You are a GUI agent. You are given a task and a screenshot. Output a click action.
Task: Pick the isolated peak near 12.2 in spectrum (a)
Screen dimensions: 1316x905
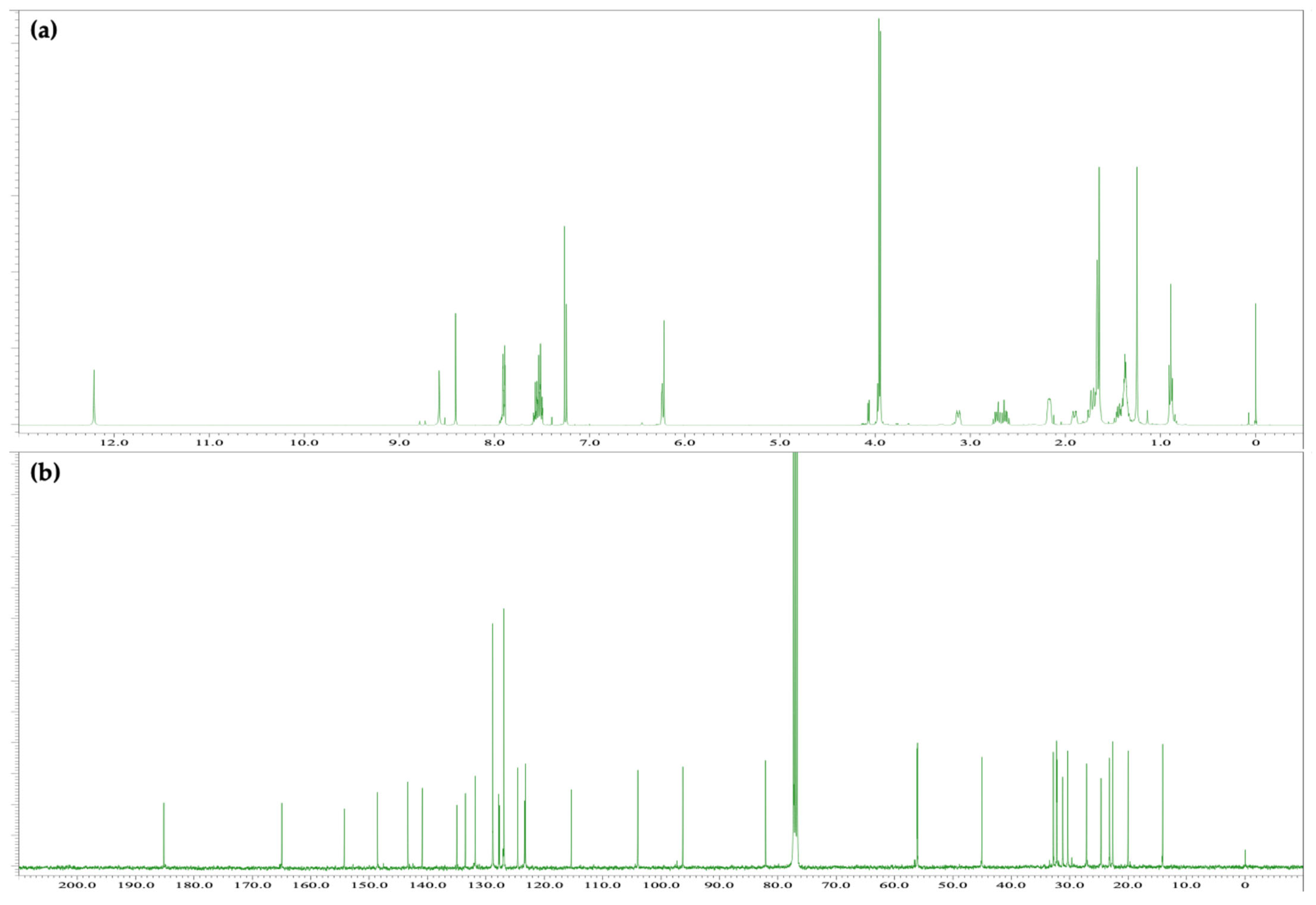(x=94, y=397)
